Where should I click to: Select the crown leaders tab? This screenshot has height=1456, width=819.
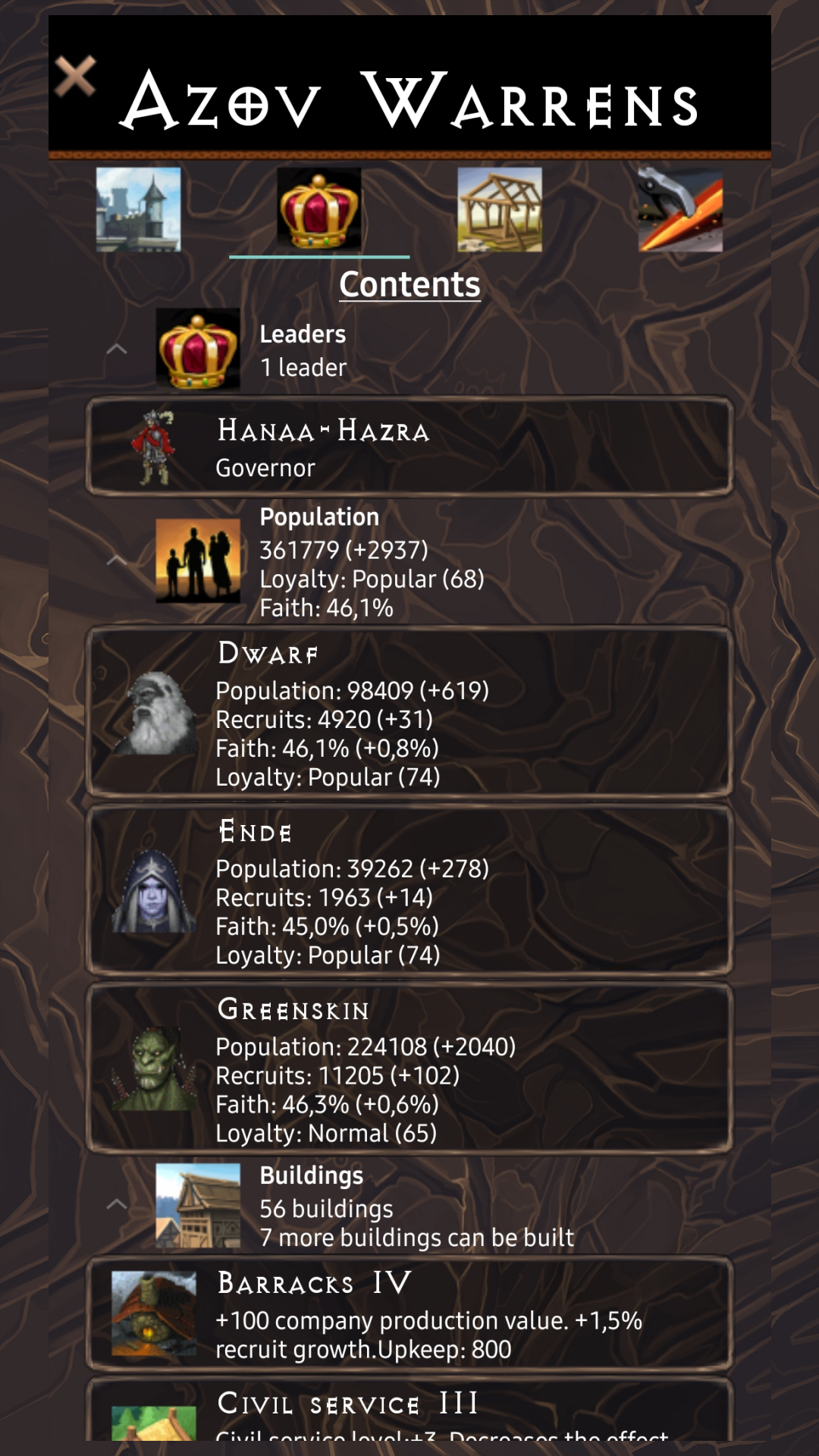(x=319, y=209)
